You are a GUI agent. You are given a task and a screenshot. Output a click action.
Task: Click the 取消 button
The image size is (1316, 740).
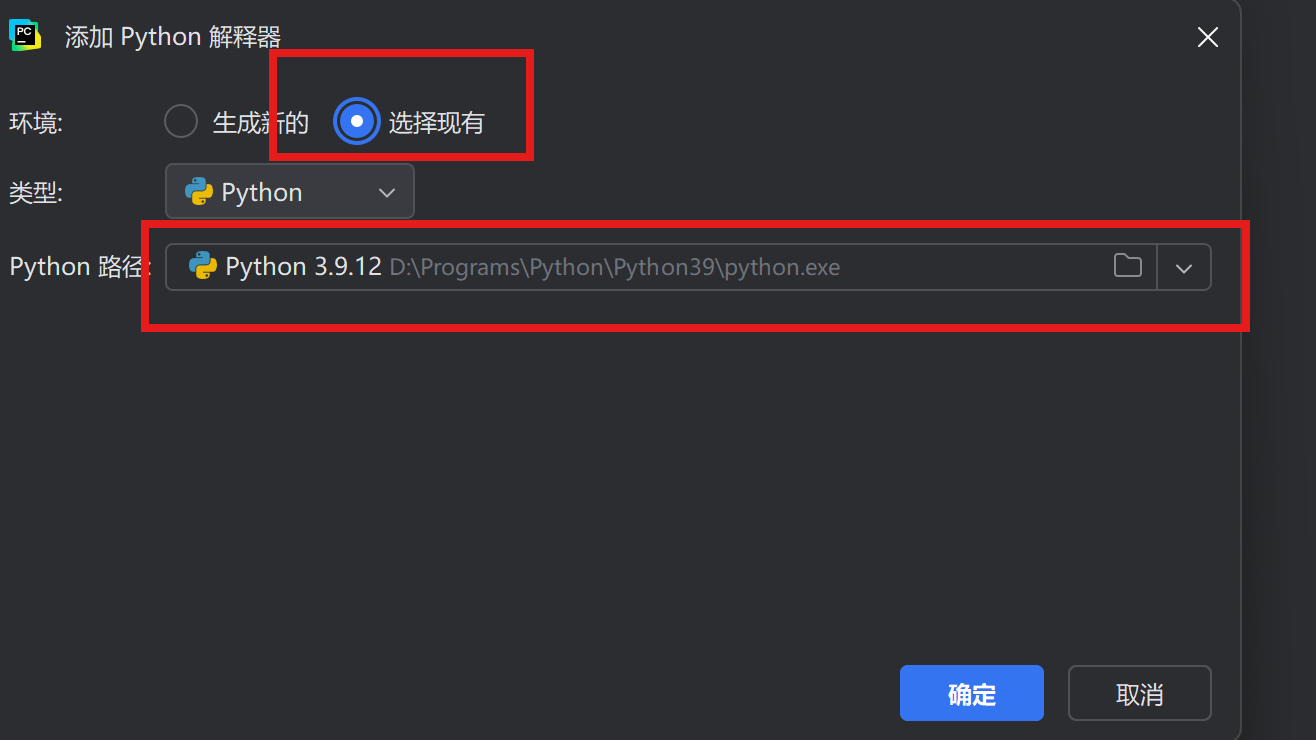pyautogui.click(x=1140, y=693)
